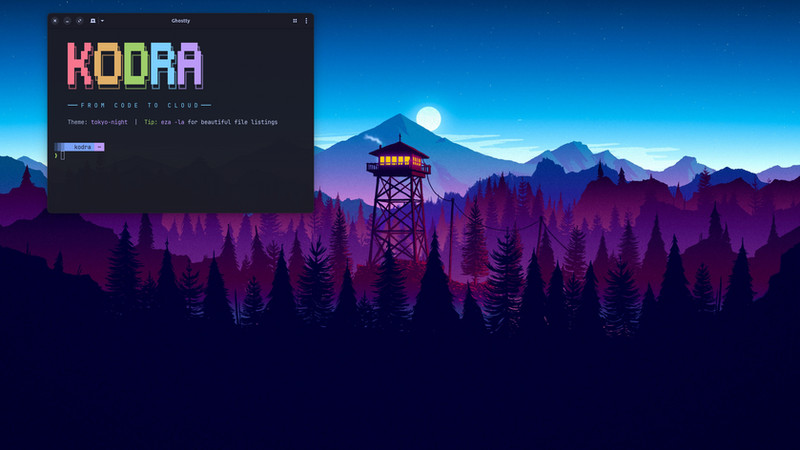Minimize the Ghostty window
Screen dimensions: 800x450
[67, 21]
